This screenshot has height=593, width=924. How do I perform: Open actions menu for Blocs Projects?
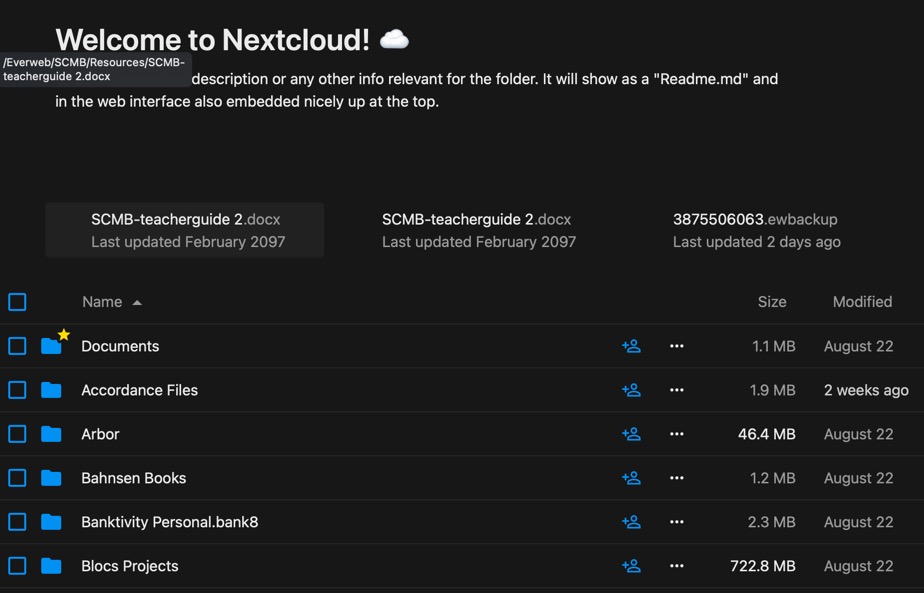click(x=676, y=566)
